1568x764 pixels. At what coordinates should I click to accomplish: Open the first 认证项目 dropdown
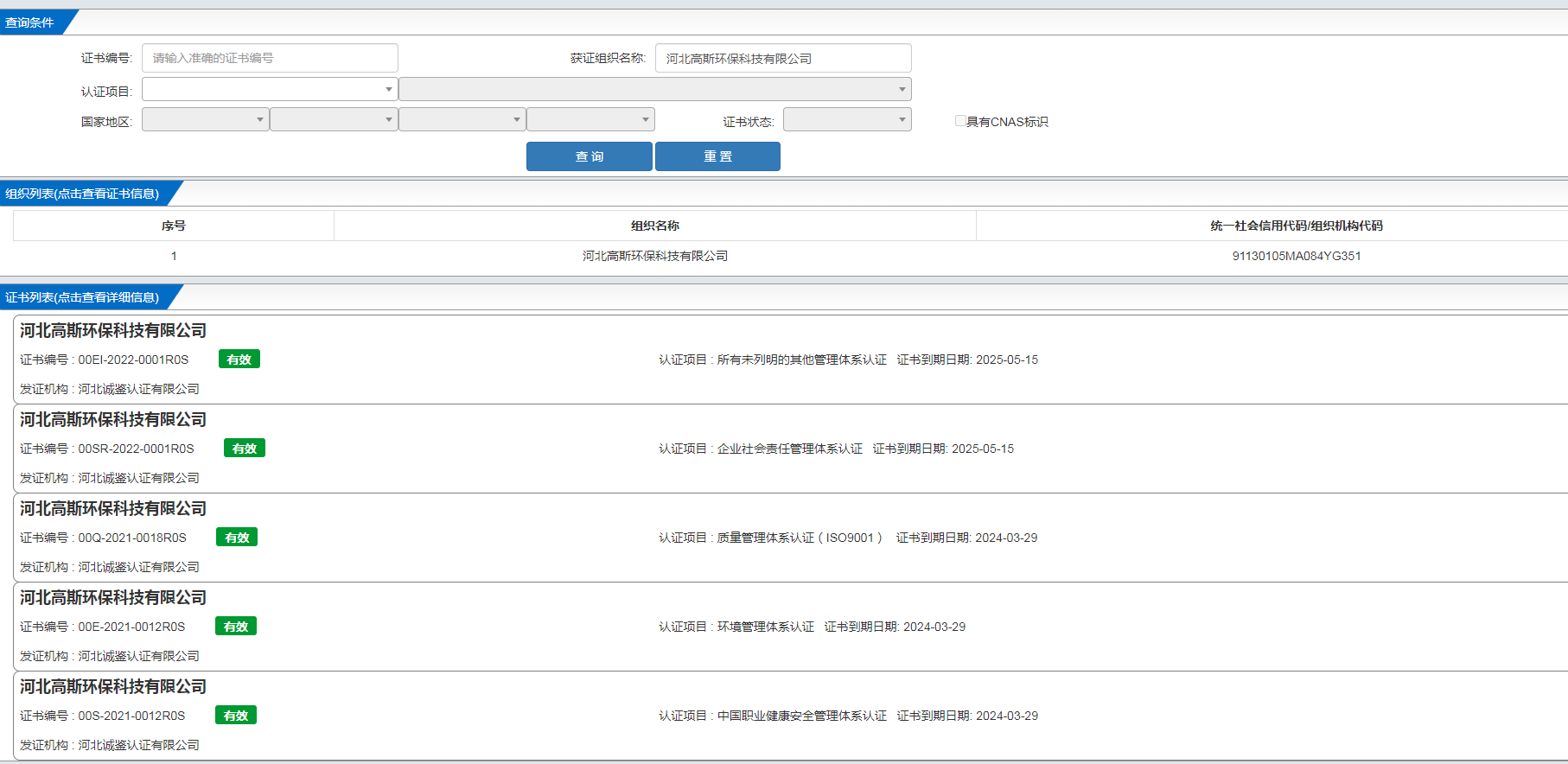pos(270,89)
